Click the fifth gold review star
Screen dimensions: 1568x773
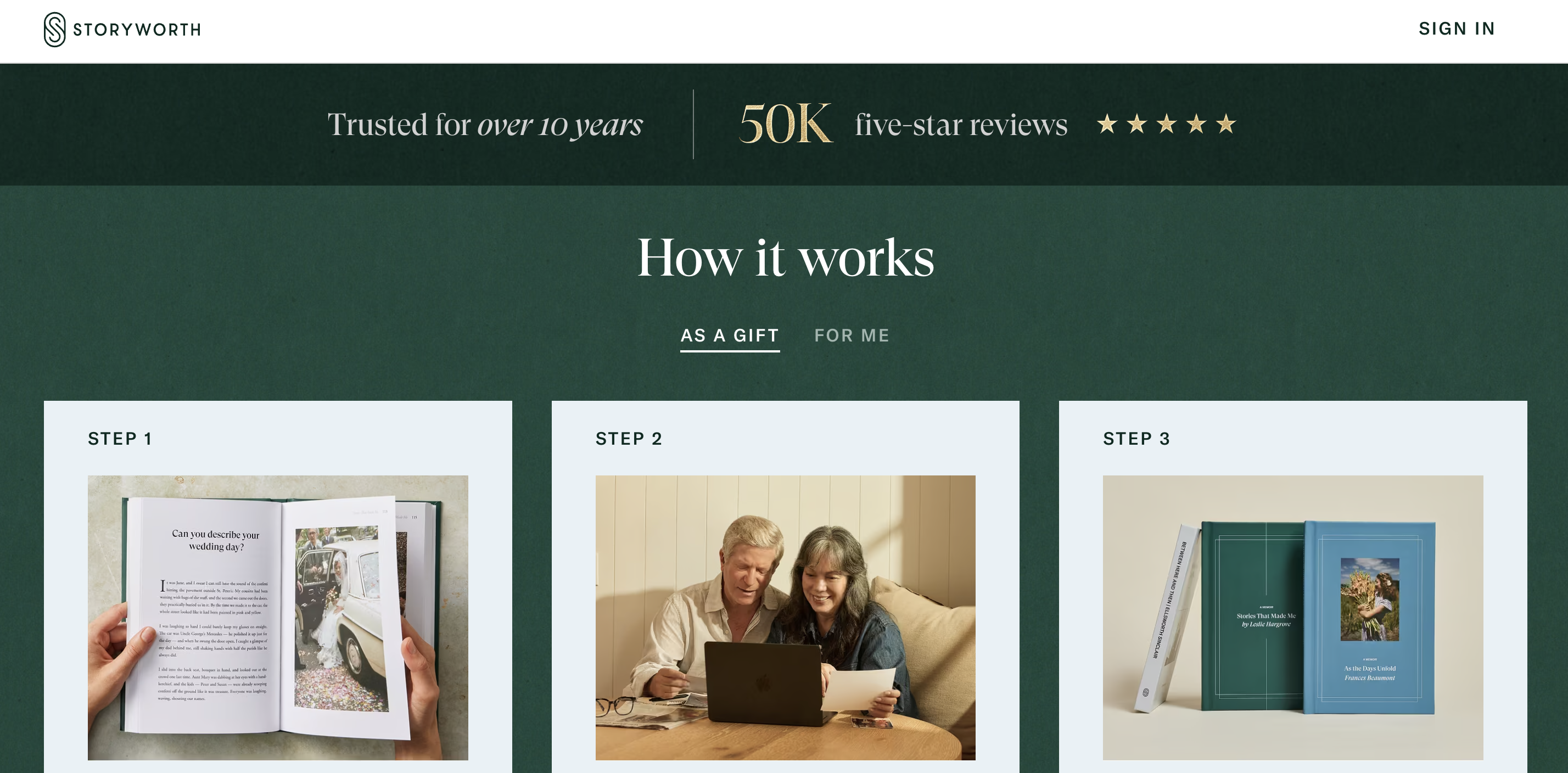1227,124
